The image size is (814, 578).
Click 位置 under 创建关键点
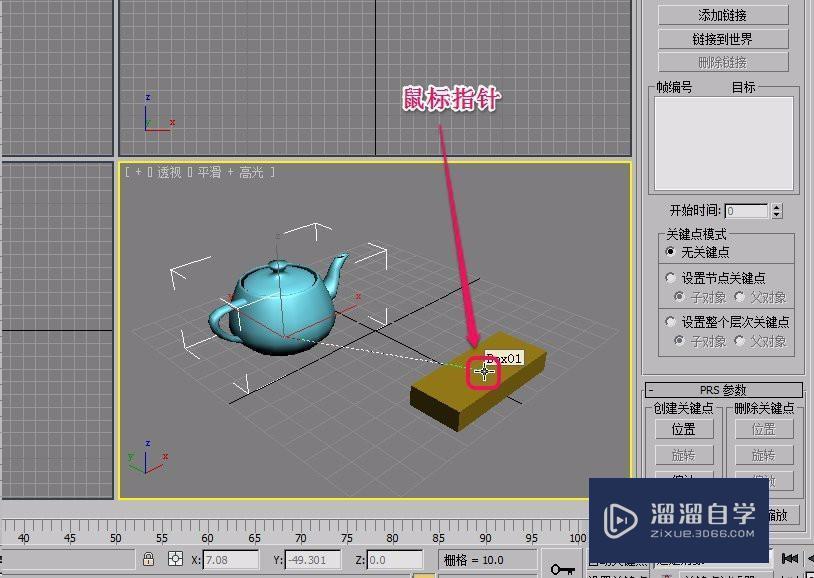(x=685, y=428)
